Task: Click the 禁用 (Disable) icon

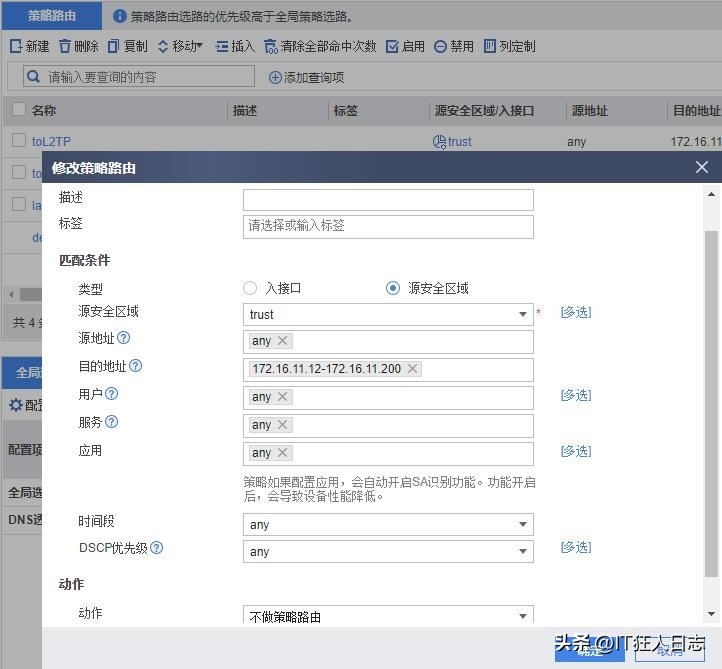Action: pyautogui.click(x=440, y=46)
